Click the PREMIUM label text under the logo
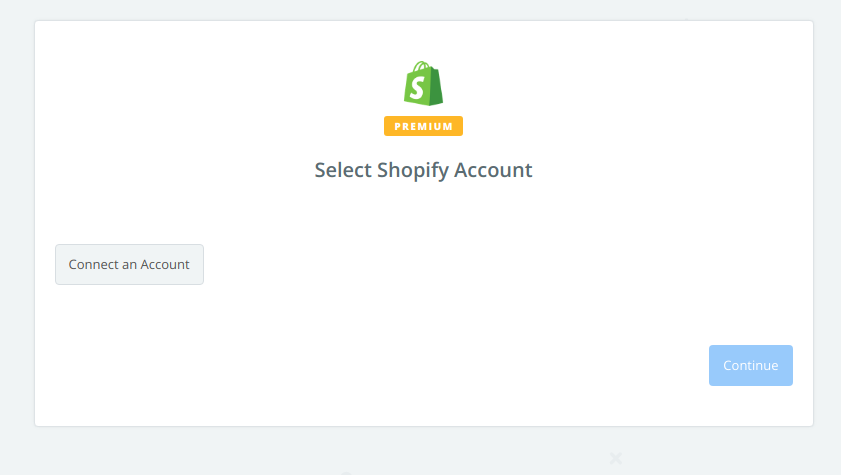 pos(423,127)
